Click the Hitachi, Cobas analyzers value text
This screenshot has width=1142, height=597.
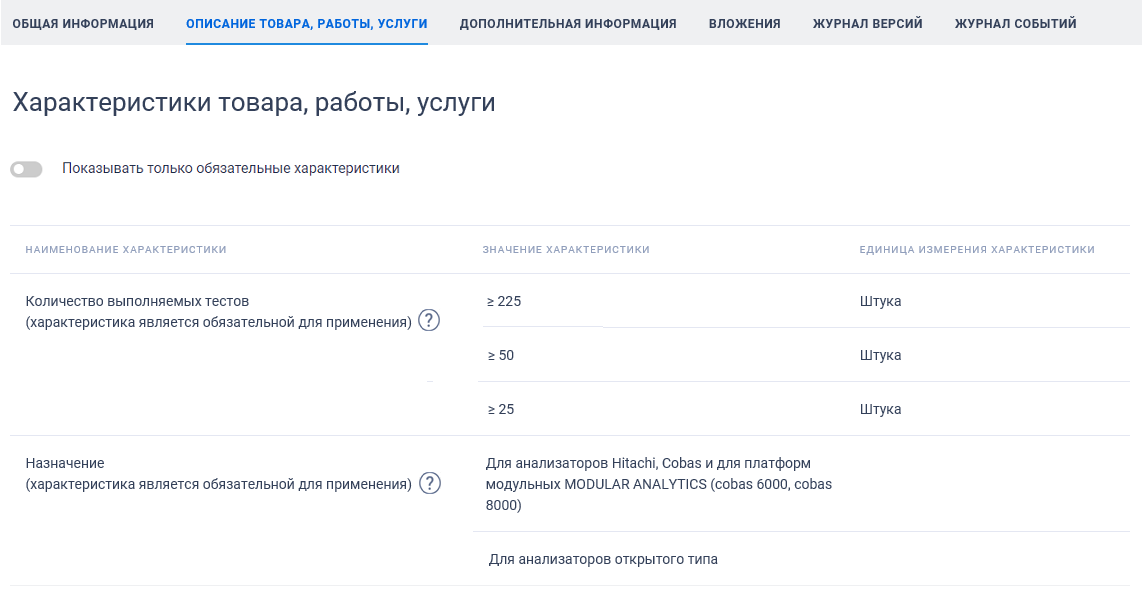(658, 484)
